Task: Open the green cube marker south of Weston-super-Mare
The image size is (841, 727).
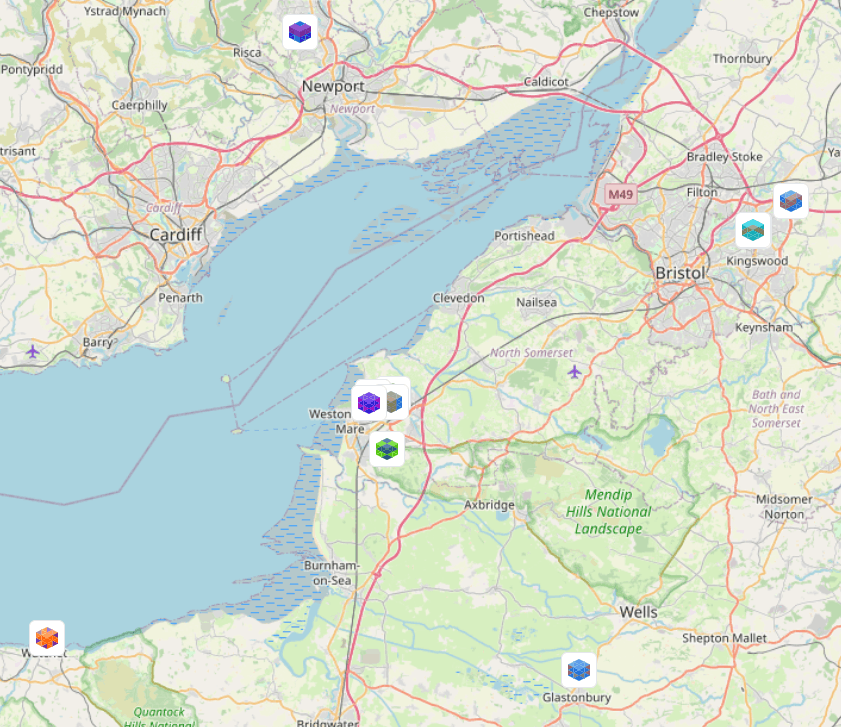Action: tap(387, 449)
